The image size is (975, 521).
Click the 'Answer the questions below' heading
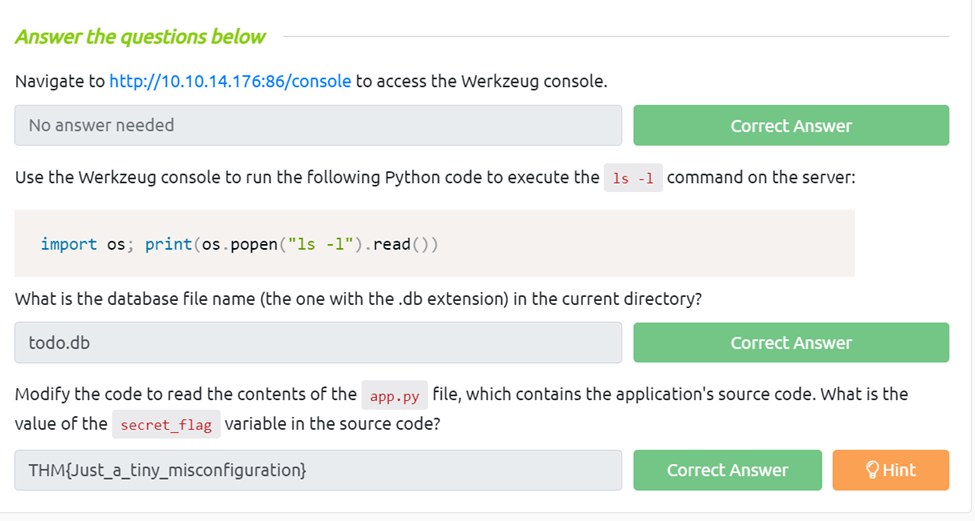point(140,37)
